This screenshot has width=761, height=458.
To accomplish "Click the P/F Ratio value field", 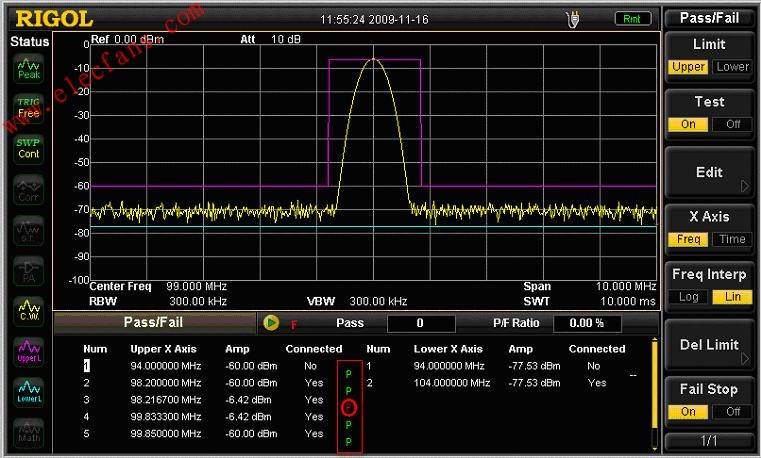I will [588, 323].
